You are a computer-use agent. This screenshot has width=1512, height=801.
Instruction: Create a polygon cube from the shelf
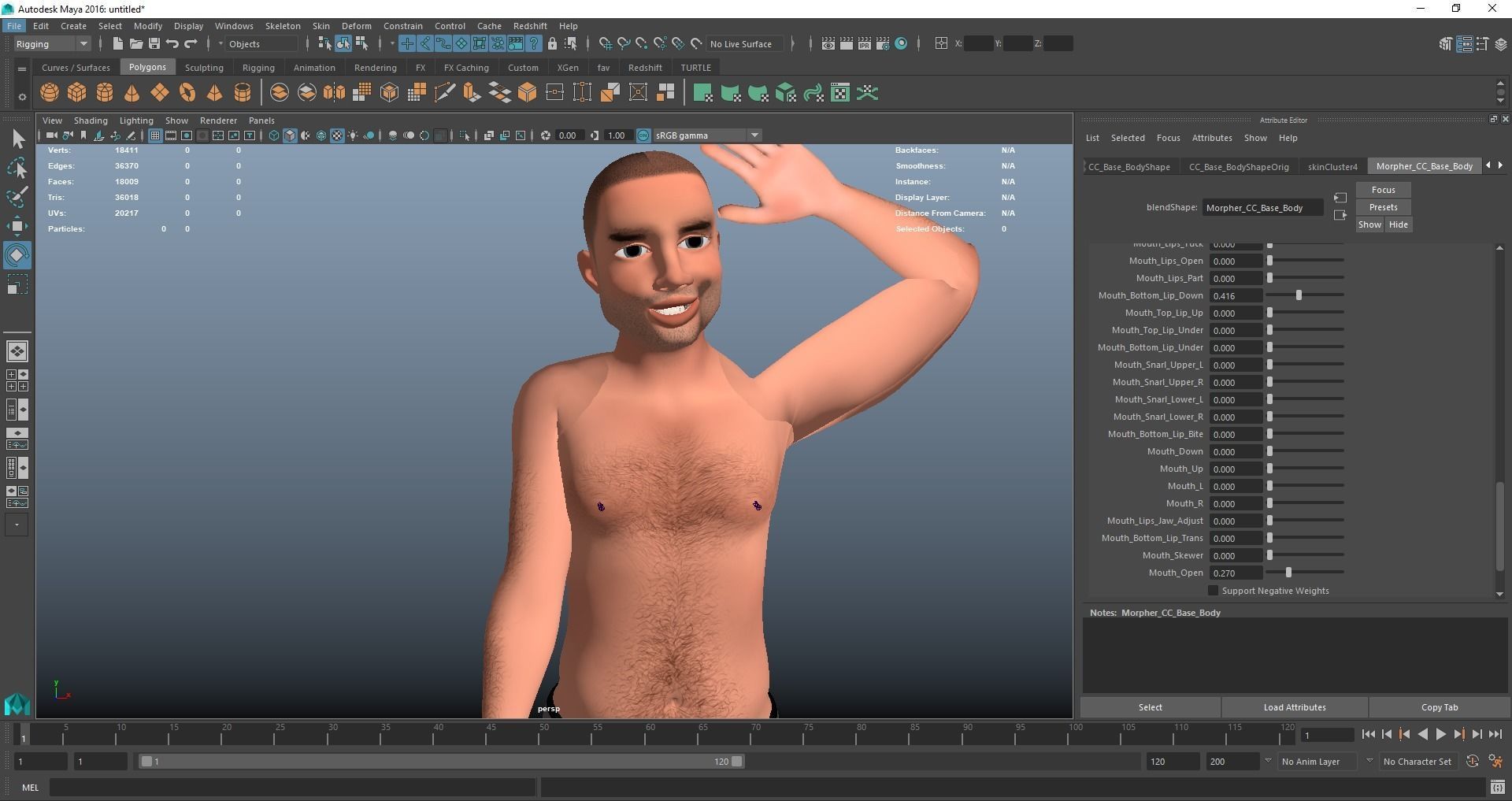click(x=77, y=93)
